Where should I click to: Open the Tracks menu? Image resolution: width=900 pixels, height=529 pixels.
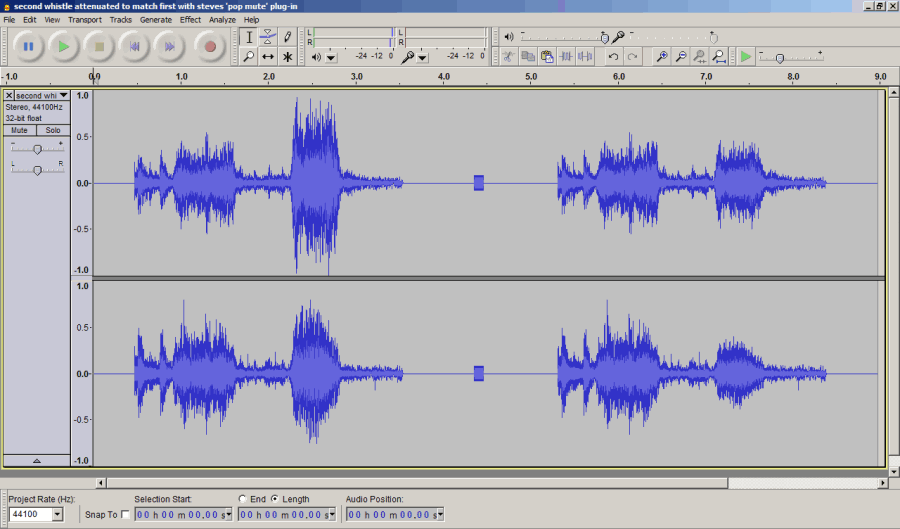point(121,20)
